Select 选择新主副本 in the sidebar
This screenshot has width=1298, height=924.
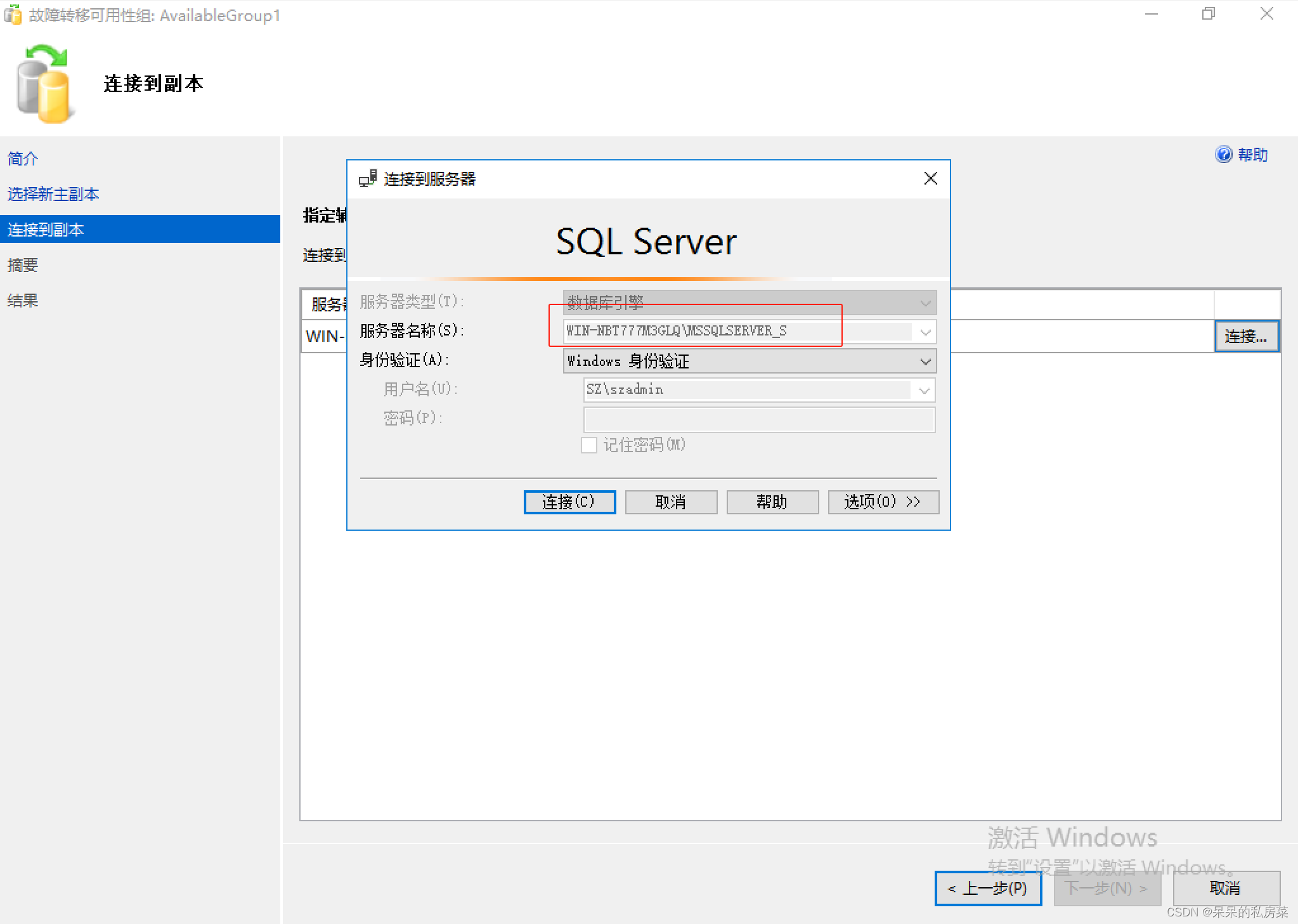click(53, 194)
